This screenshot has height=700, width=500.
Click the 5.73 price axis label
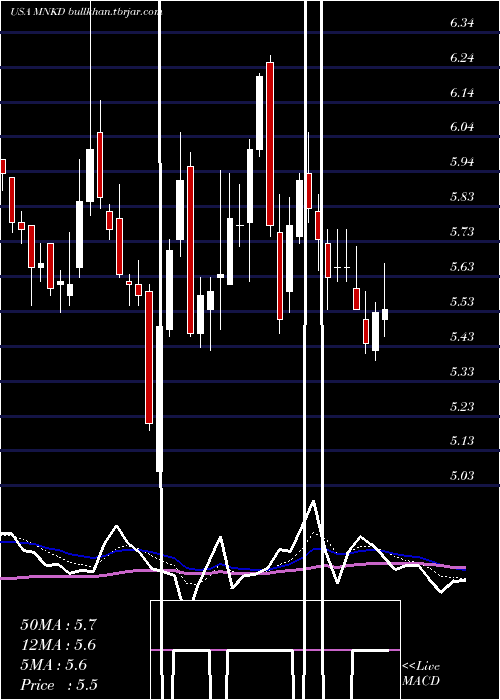(x=462, y=232)
